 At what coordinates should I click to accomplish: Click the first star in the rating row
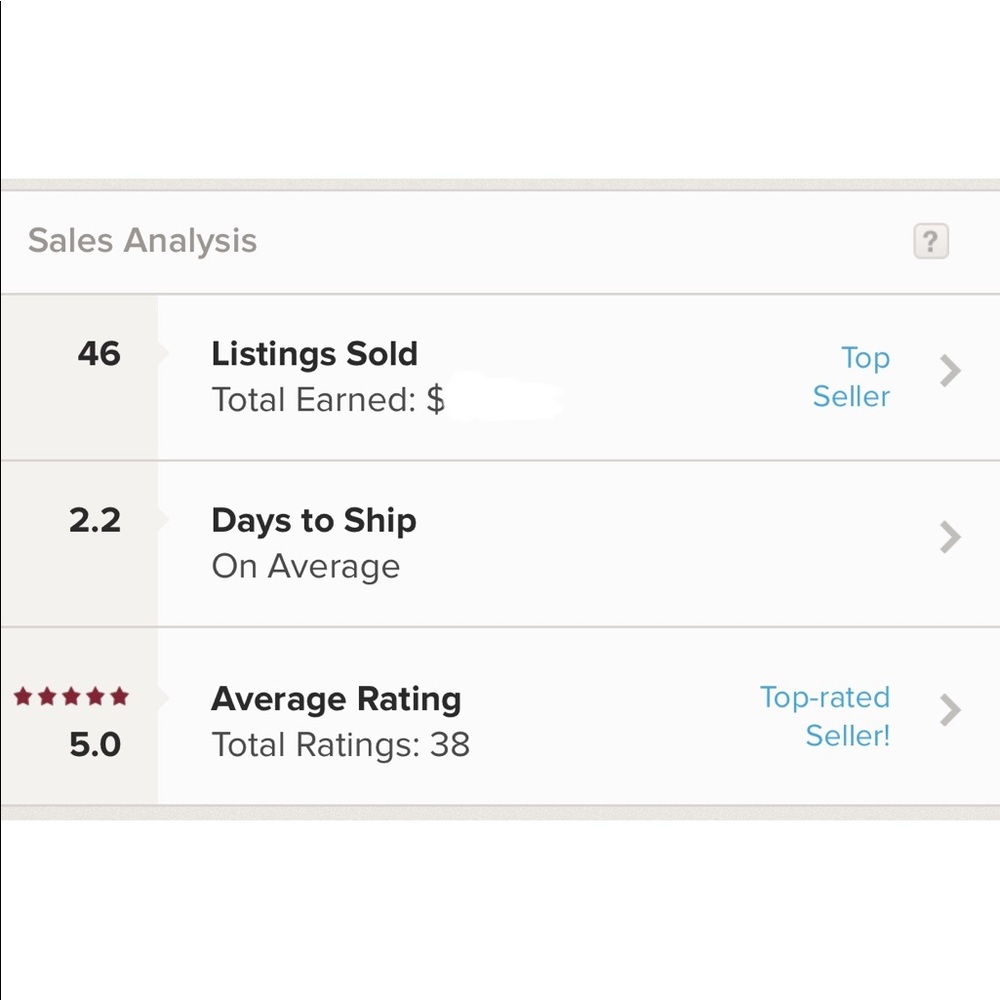22,695
